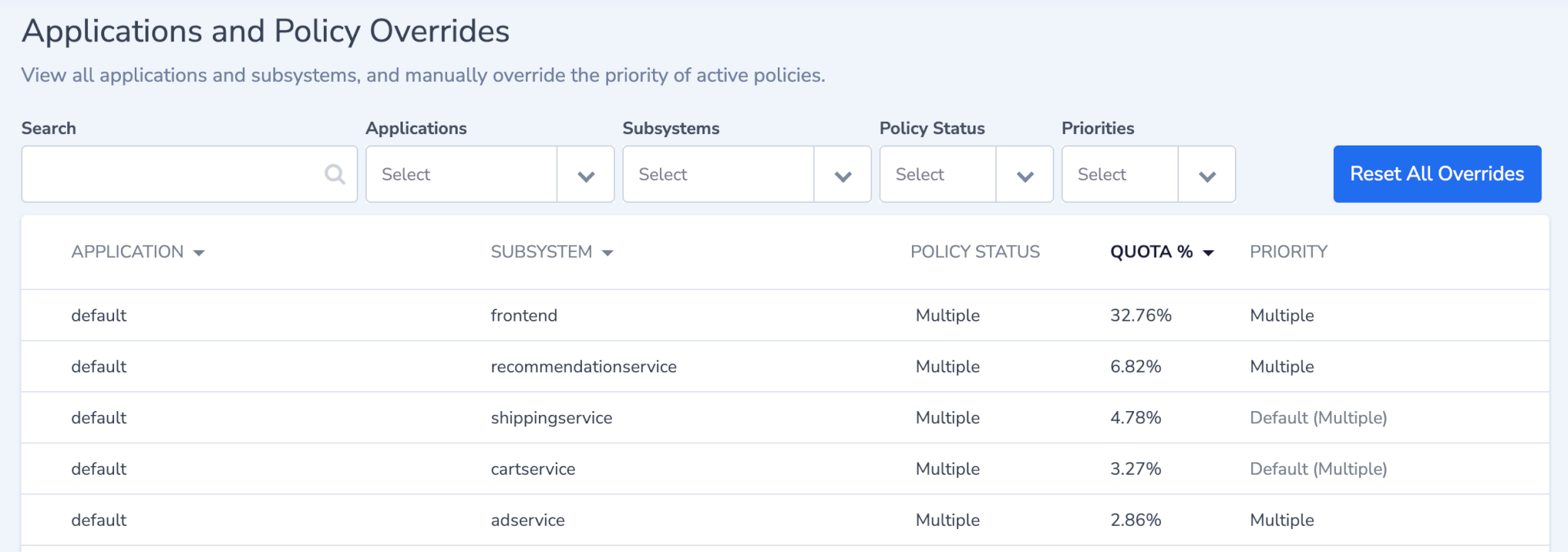Viewport: 1568px width, 552px height.
Task: Sort by the APPLICATION column header
Action: click(x=138, y=252)
